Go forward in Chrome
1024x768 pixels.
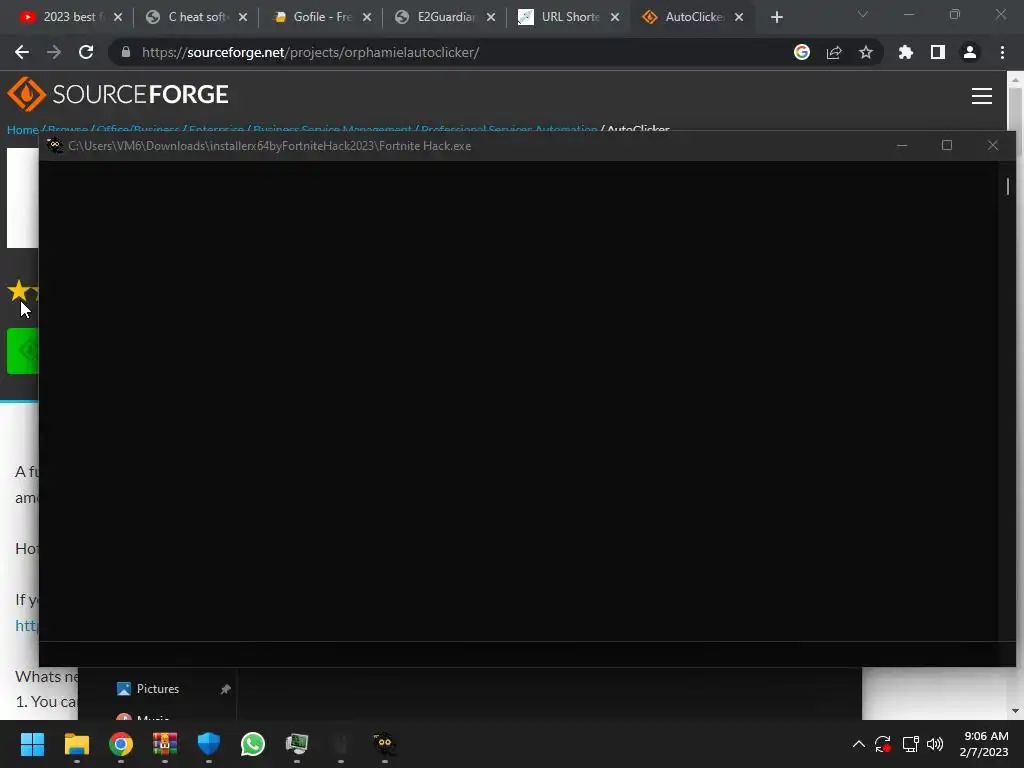(x=54, y=52)
